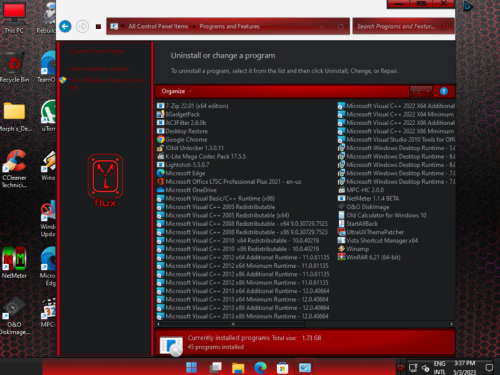
Task: Go to All Control Panel Items breadcrumb
Action: [x=158, y=26]
